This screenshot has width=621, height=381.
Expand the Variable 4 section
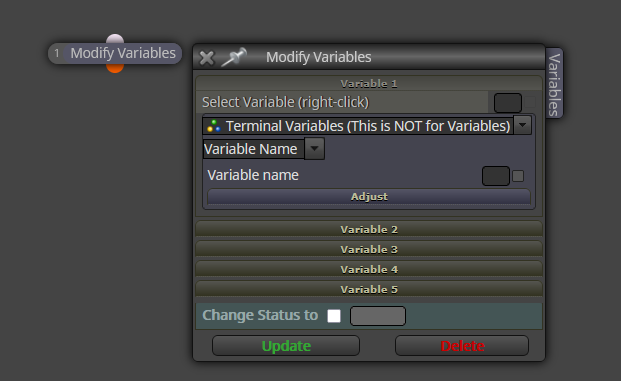click(x=369, y=269)
